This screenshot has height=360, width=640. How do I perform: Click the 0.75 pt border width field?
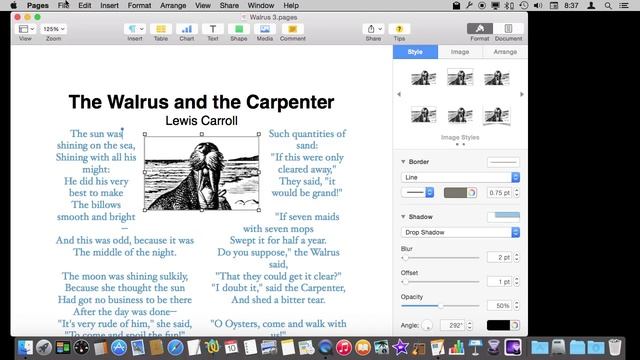(499, 193)
